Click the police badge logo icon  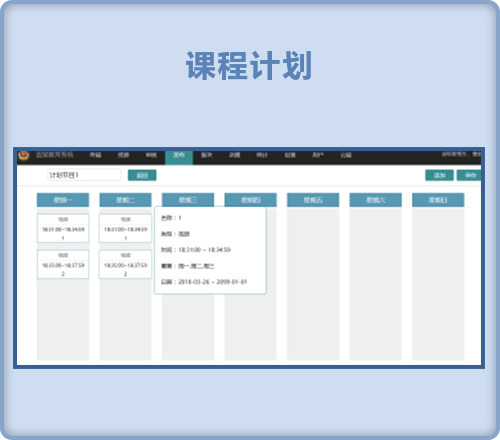(24, 155)
